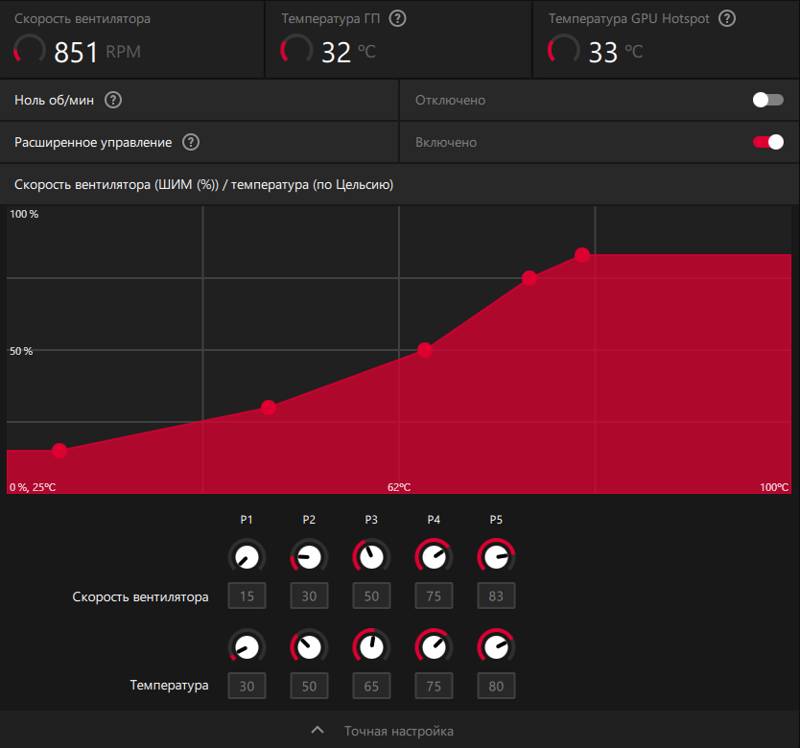Disable the Расширенное управление toggle
The width and height of the screenshot is (800, 748).
point(768,142)
